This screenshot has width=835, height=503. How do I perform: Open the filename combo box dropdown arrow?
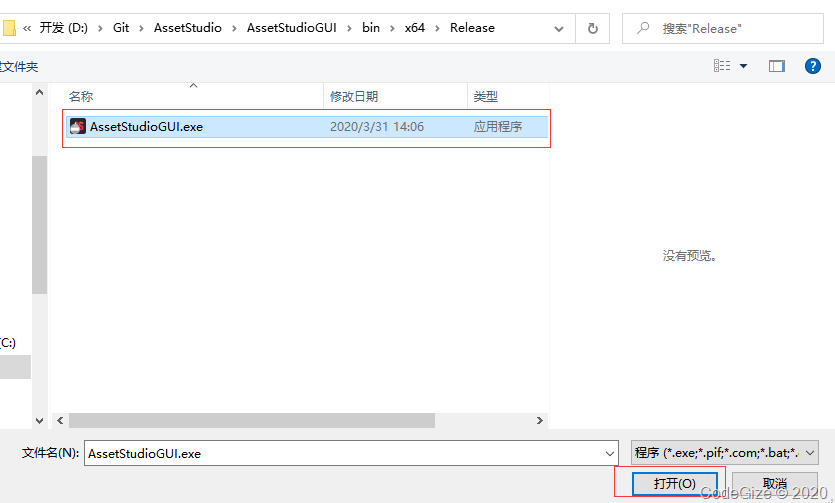610,453
